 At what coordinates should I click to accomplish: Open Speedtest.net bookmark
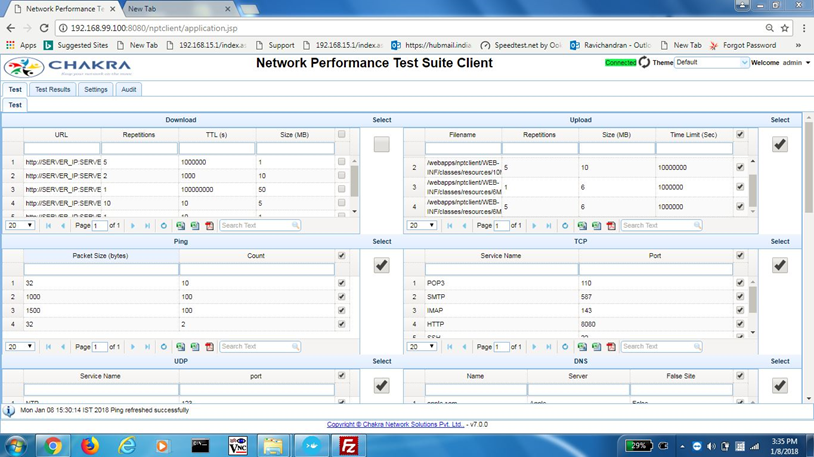click(x=521, y=45)
